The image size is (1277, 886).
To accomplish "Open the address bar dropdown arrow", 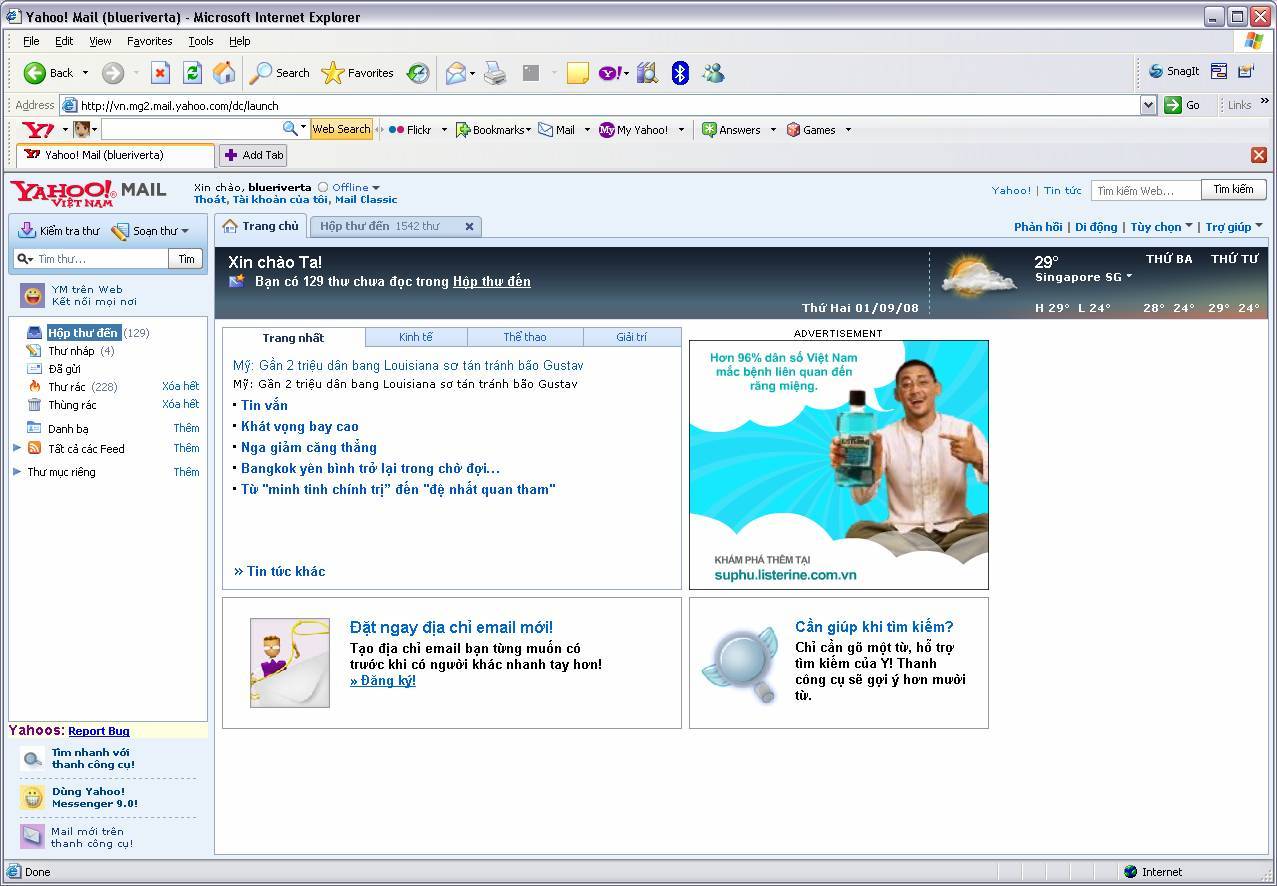I will (x=1148, y=105).
